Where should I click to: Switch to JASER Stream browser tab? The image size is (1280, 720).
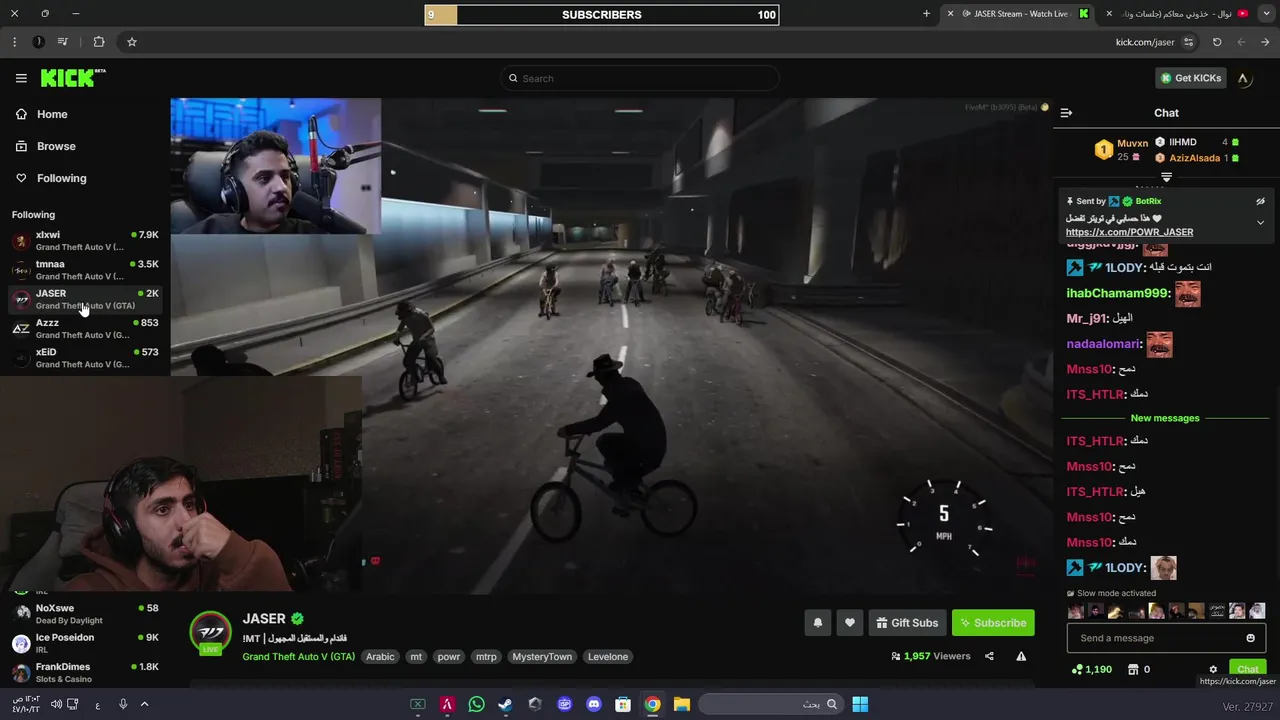tap(1018, 14)
